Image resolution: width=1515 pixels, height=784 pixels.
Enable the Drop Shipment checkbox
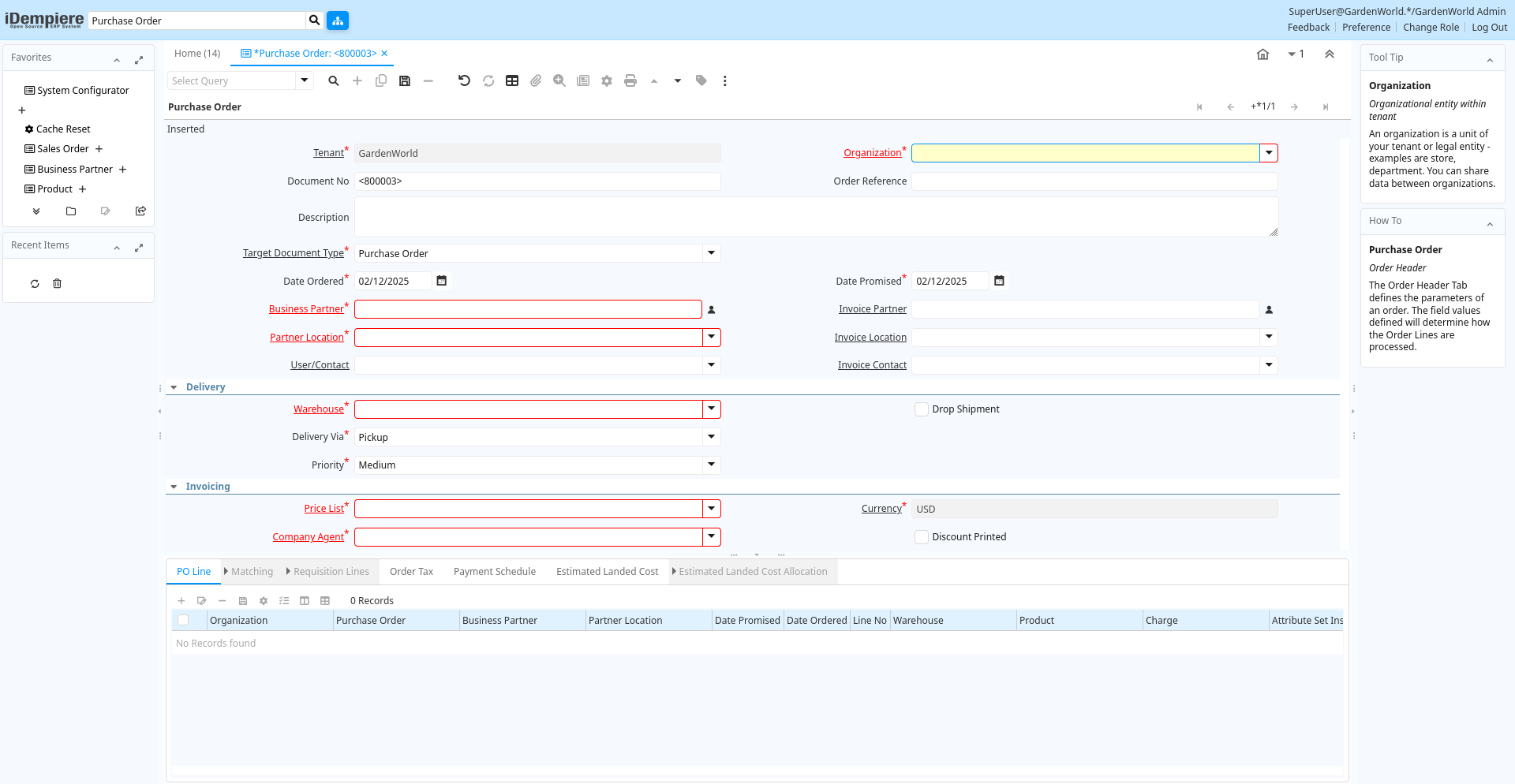point(921,409)
